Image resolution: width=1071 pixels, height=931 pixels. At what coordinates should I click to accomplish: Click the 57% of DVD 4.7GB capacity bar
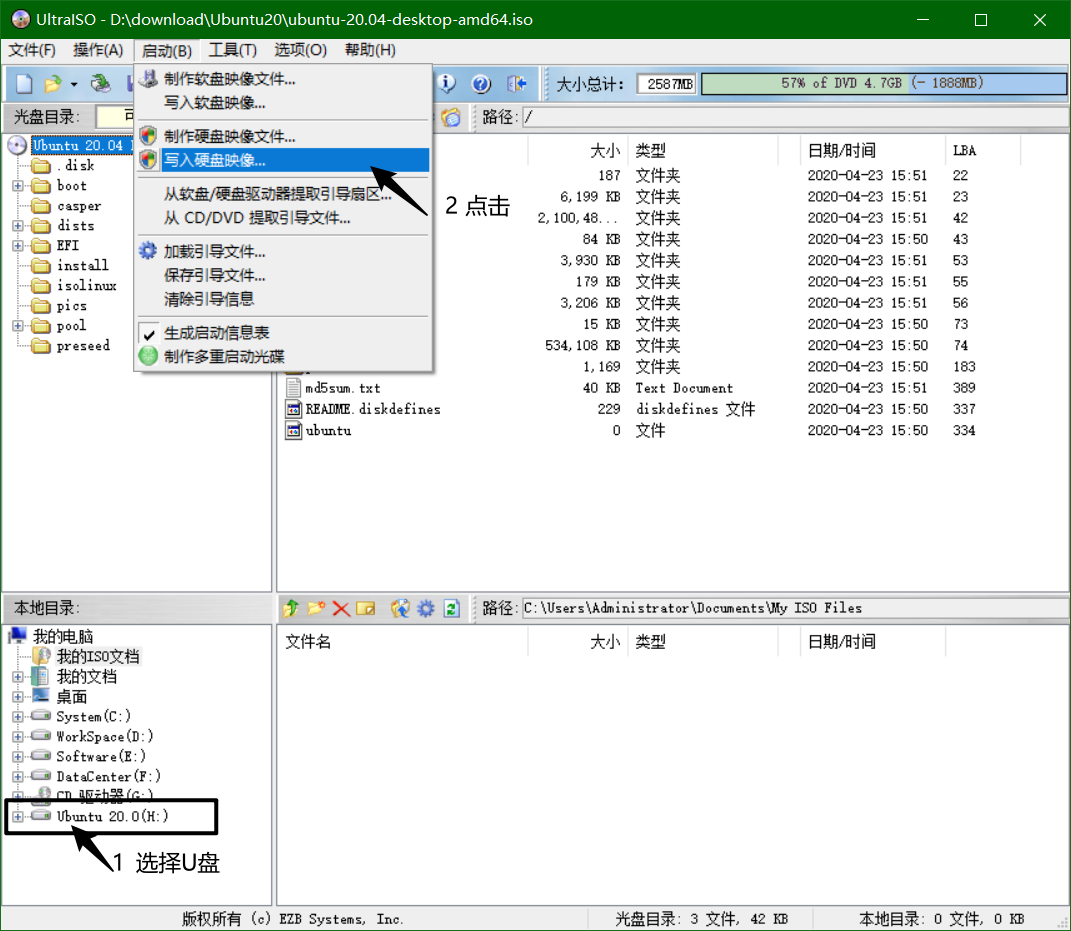(x=883, y=83)
